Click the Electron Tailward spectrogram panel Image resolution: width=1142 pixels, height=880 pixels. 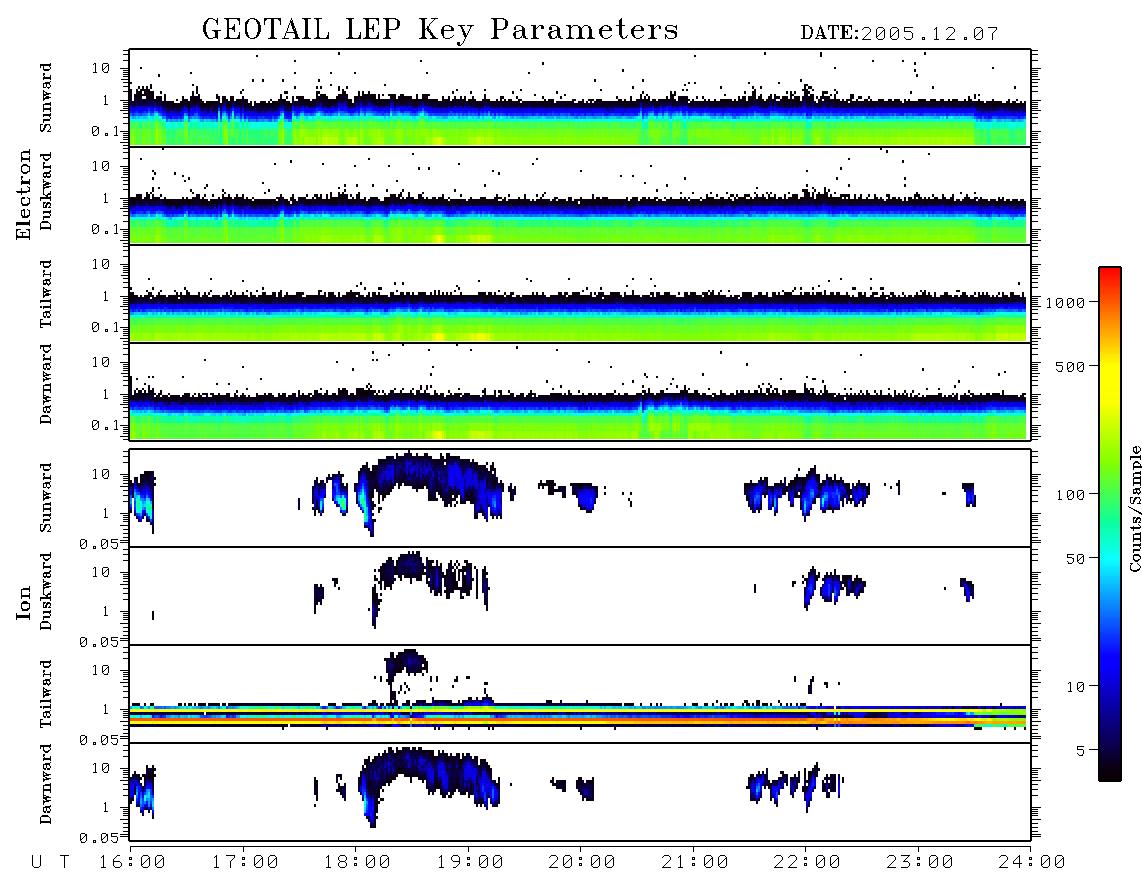tap(580, 294)
